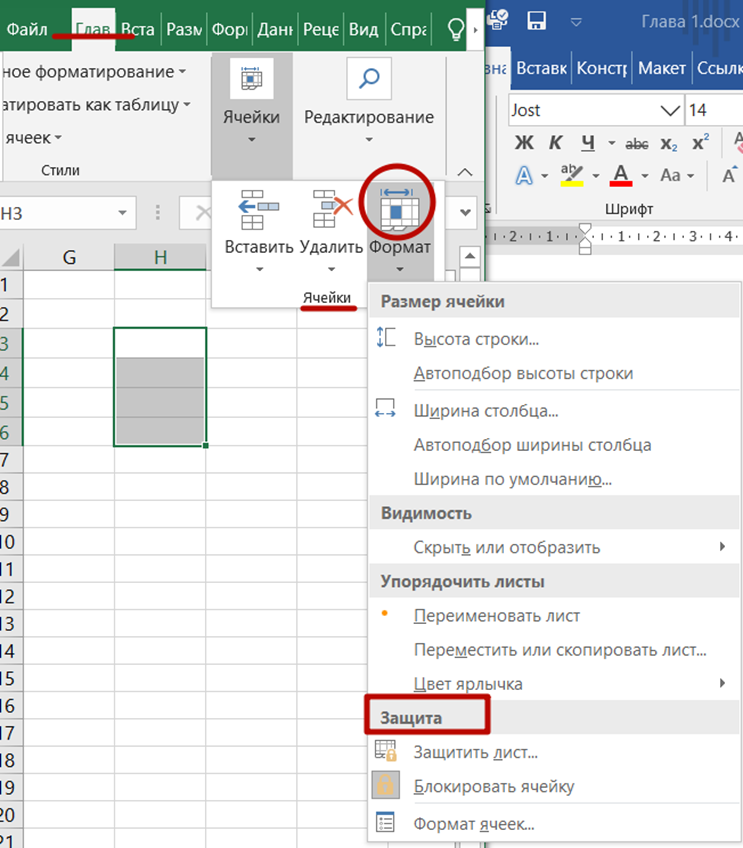Toggle italic К in Word
This screenshot has height=848, width=743.
(x=555, y=143)
